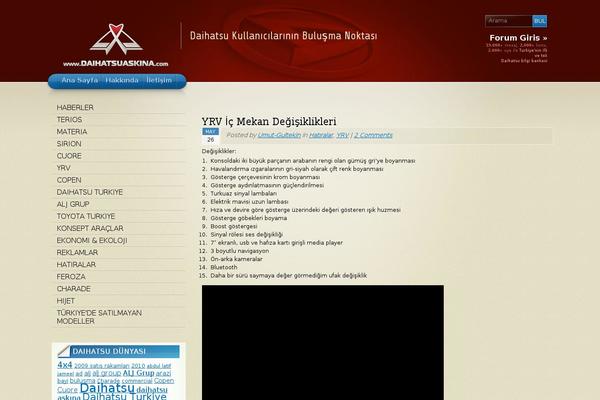Select HABERLER in the sidebar
Screen dimensions: 600x400
coord(75,108)
